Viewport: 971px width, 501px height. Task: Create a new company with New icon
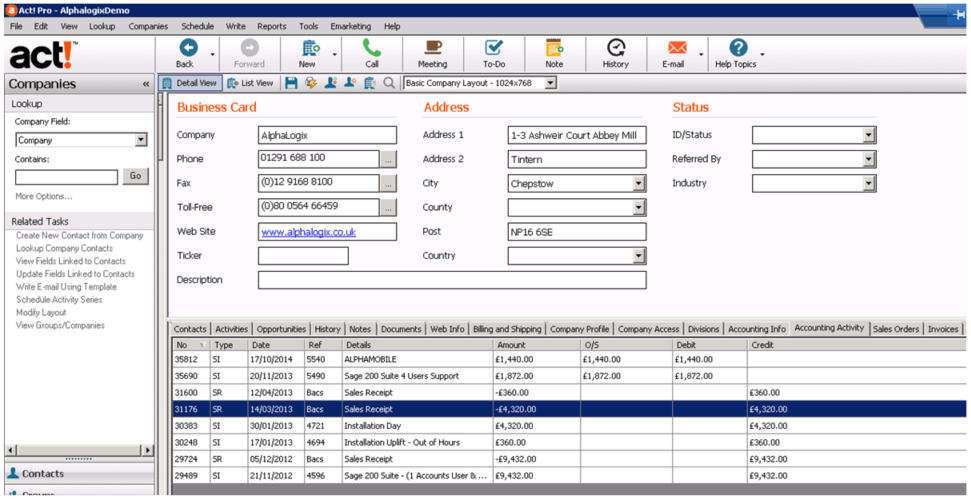[310, 48]
